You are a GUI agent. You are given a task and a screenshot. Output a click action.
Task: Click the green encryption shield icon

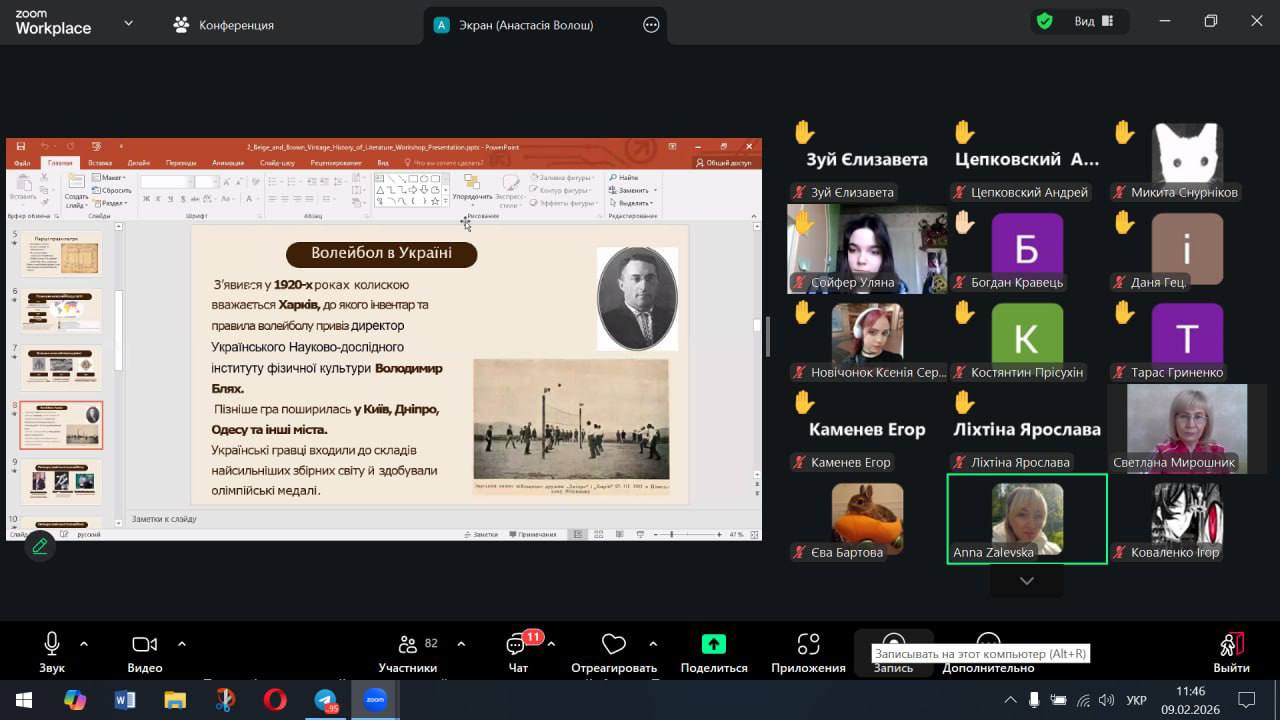point(1045,21)
